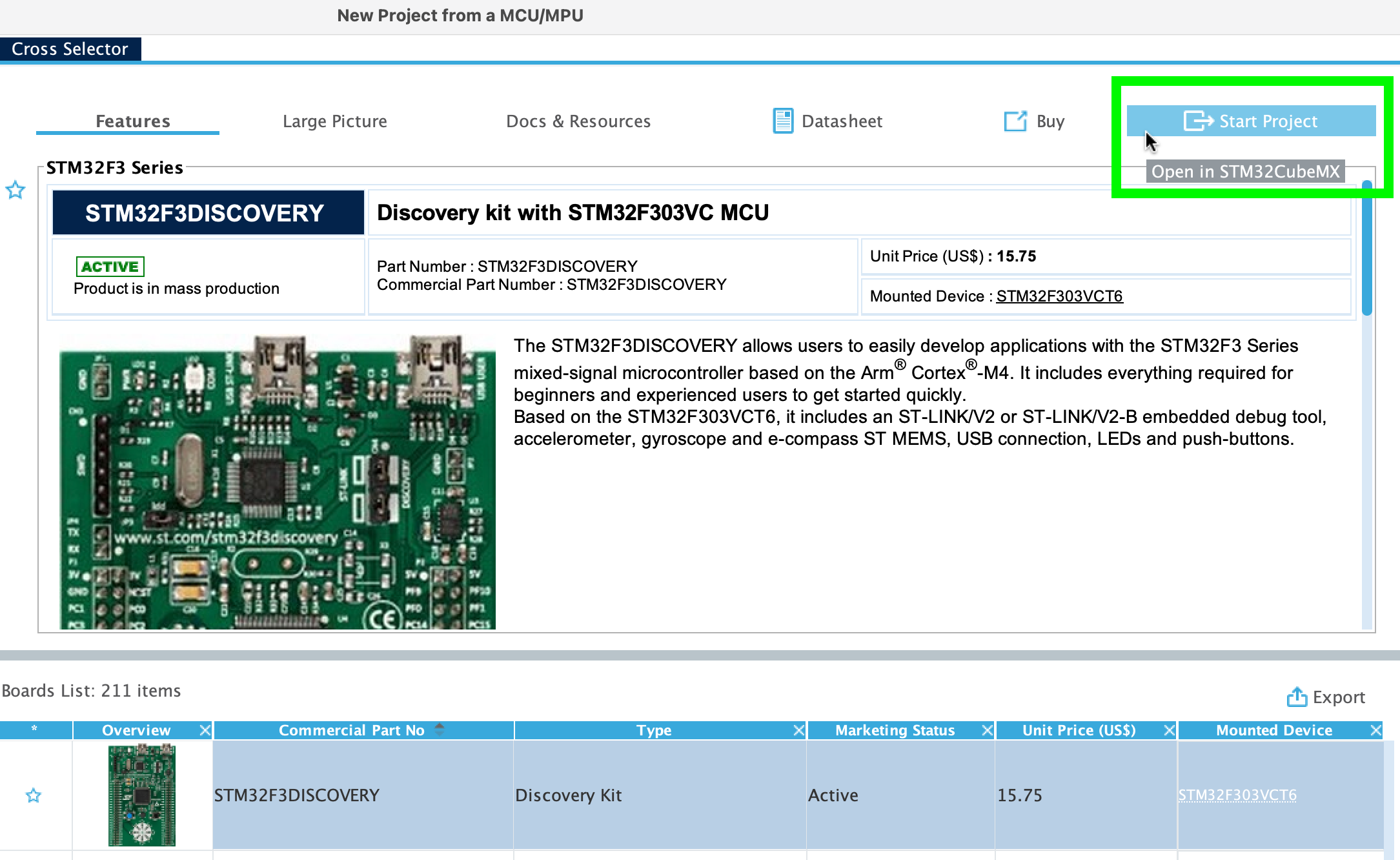Close the Overview column filter

(205, 730)
